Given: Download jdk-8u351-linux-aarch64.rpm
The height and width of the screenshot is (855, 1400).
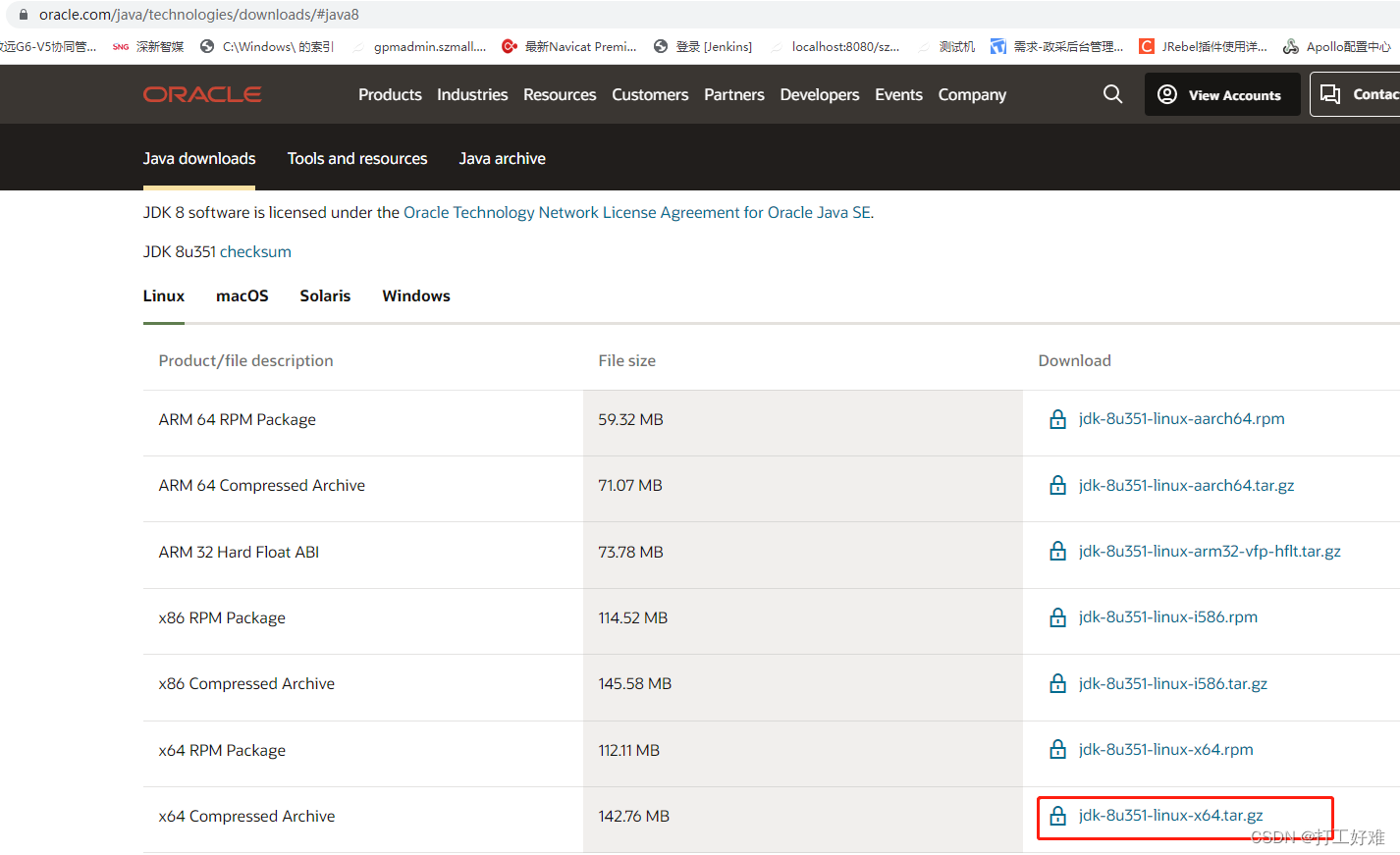Looking at the screenshot, I should [1181, 419].
